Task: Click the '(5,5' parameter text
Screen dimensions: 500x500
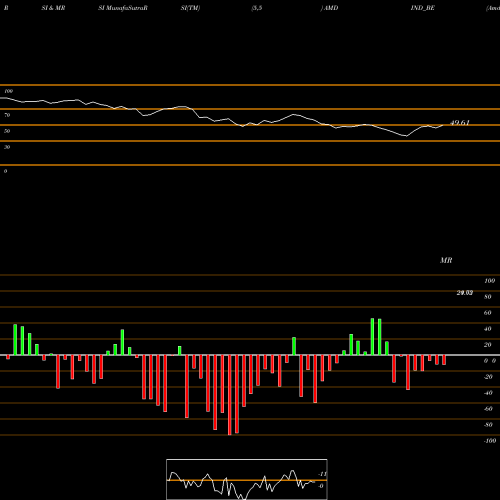Action: point(257,8)
